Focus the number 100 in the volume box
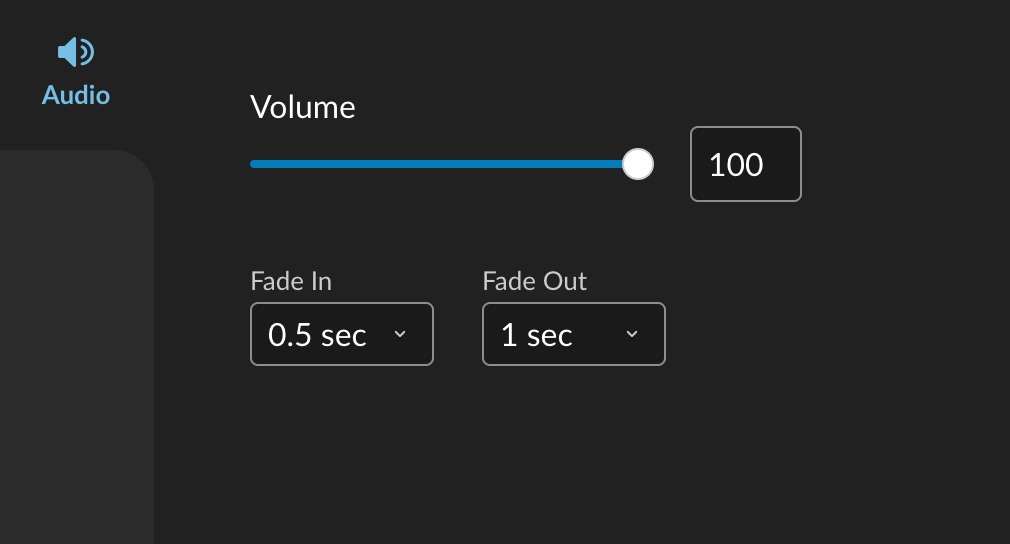 (736, 165)
